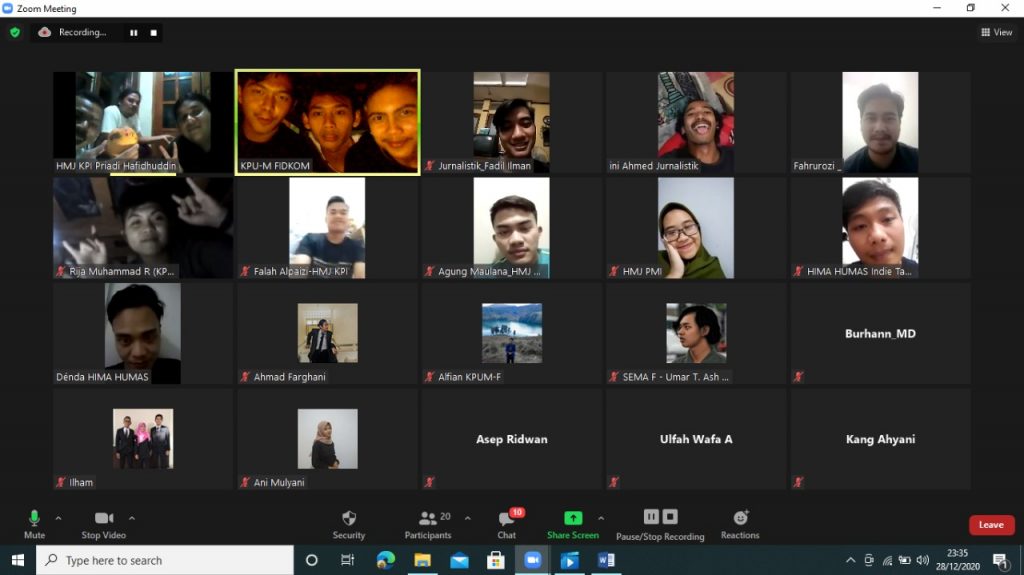Screen dimensions: 1024x575
Task: Open the Reactions emoji menu
Action: 740,523
